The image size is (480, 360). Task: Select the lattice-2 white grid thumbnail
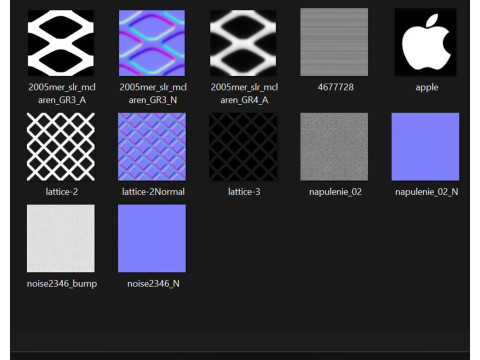(x=61, y=147)
